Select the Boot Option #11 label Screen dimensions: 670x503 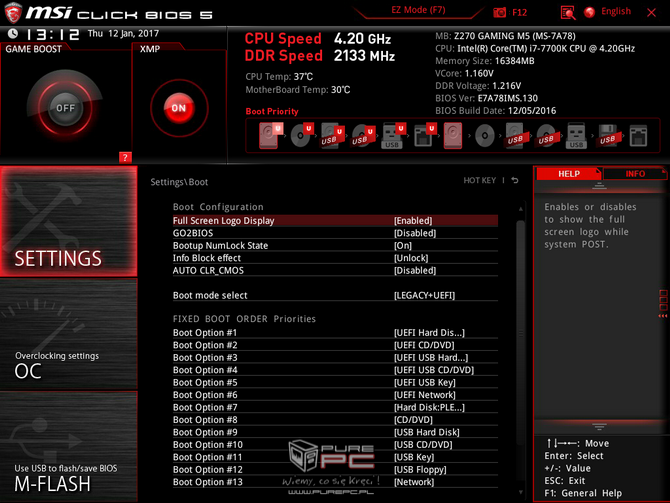coord(208,457)
